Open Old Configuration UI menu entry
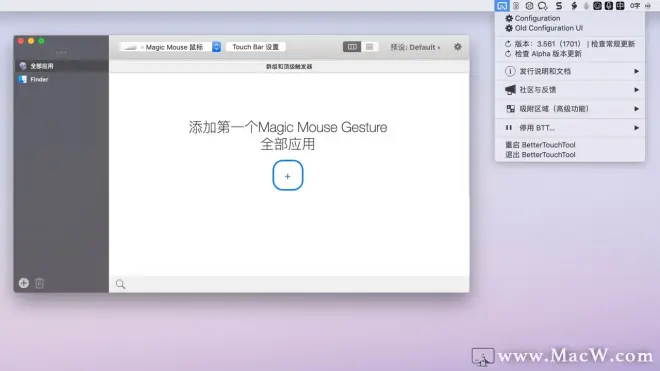The height and width of the screenshot is (371, 660). pyautogui.click(x=570, y=28)
